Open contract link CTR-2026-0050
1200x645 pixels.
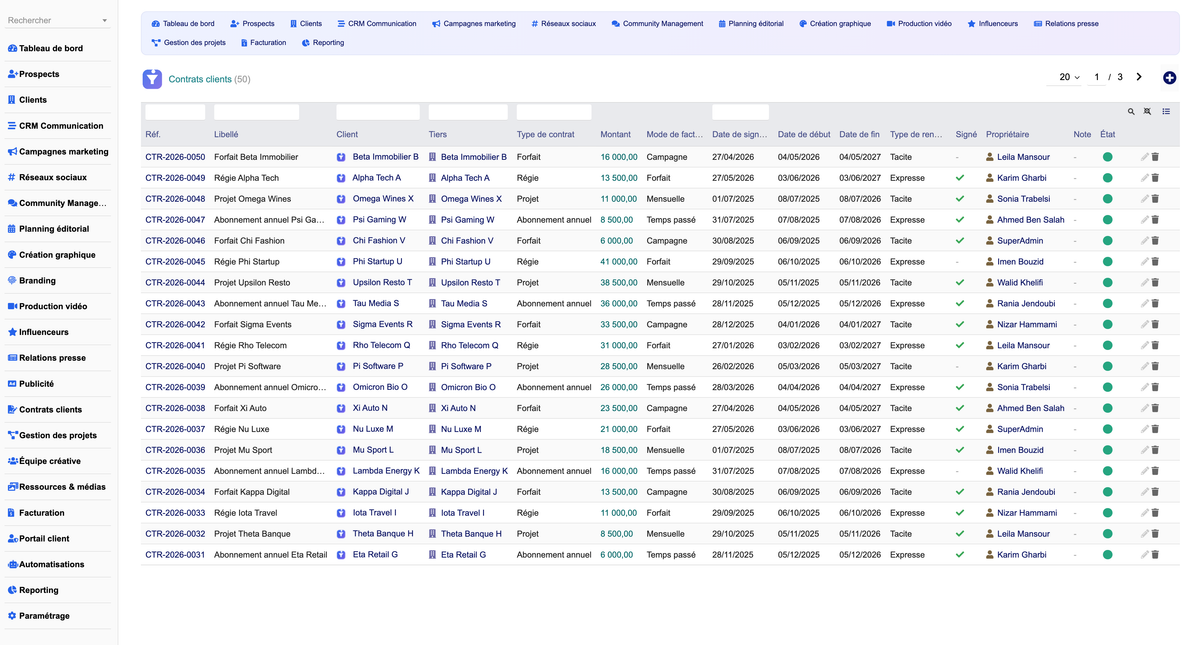175,157
